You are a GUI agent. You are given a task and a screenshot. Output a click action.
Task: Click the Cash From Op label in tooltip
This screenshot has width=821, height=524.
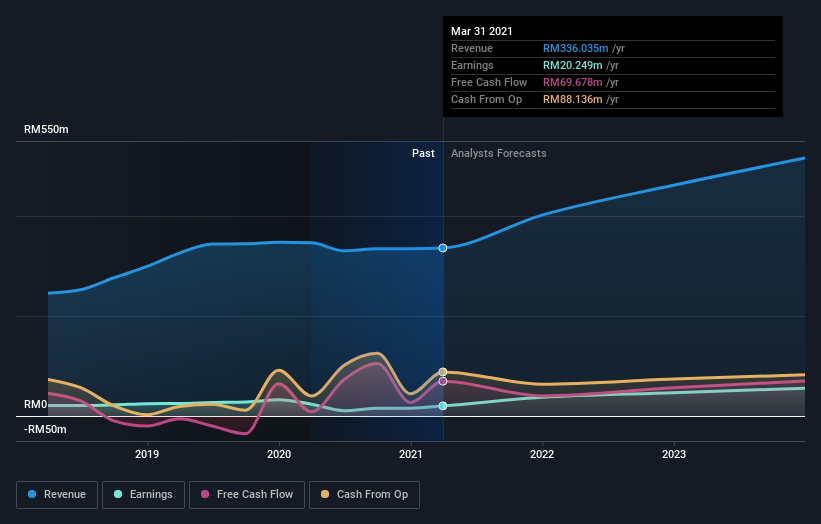tap(486, 99)
